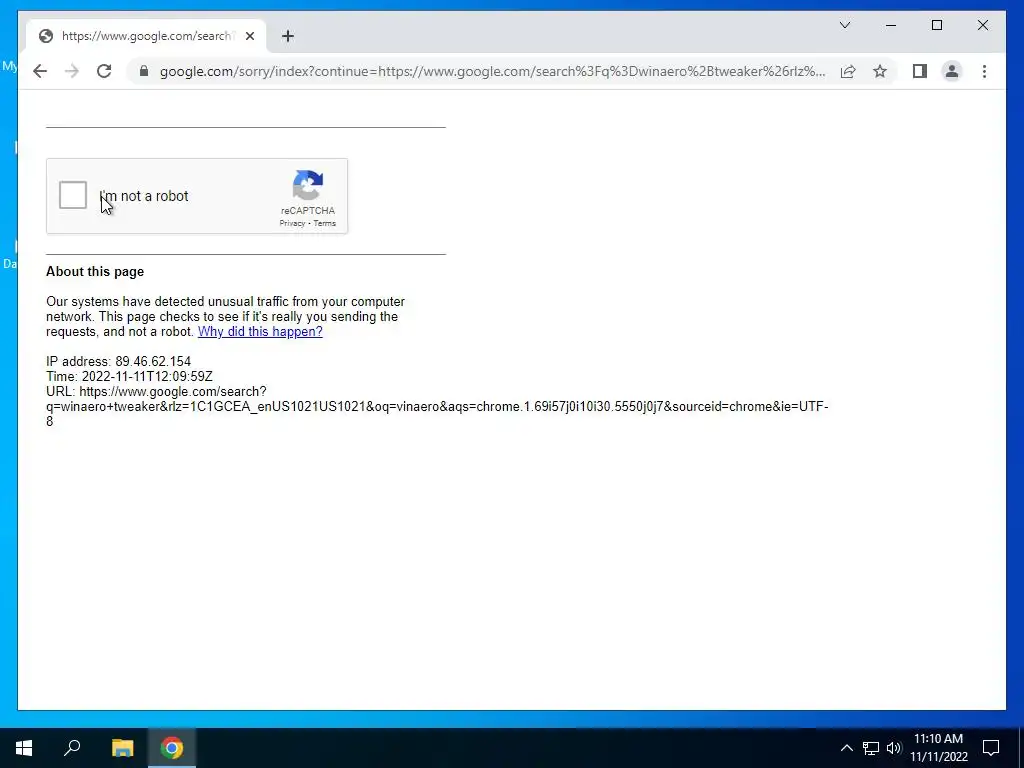Open the Why did this happen? link
Image resolution: width=1024 pixels, height=768 pixels.
260,331
